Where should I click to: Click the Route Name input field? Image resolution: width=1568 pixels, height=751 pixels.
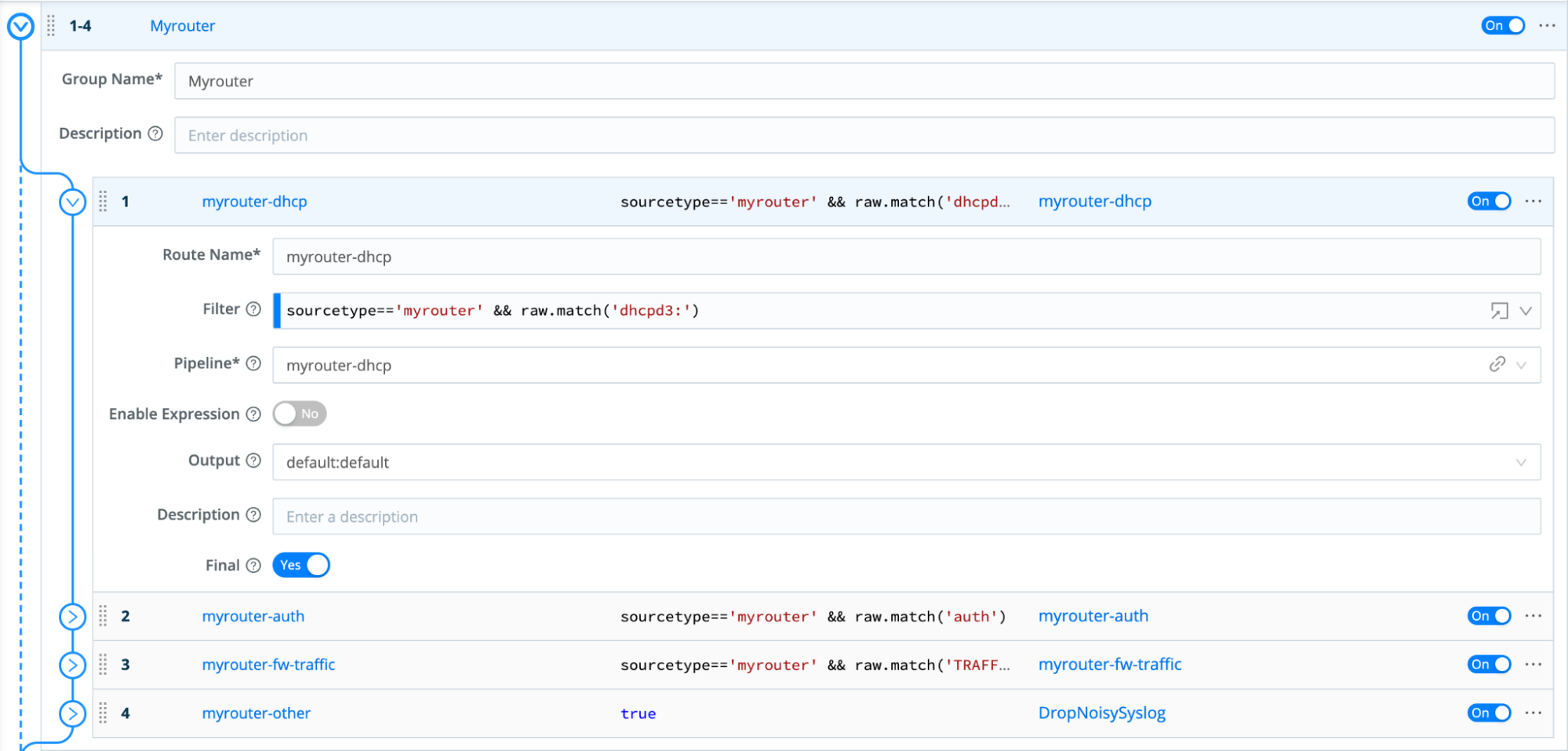coord(906,257)
